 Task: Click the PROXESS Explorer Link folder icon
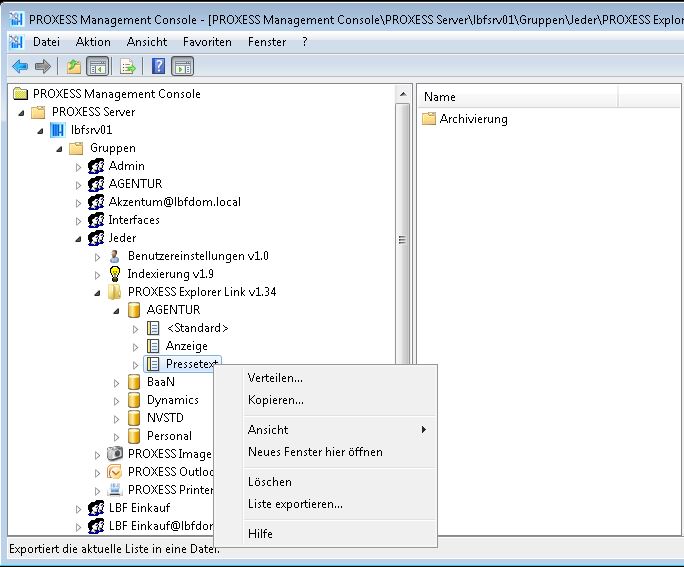pyautogui.click(x=114, y=292)
